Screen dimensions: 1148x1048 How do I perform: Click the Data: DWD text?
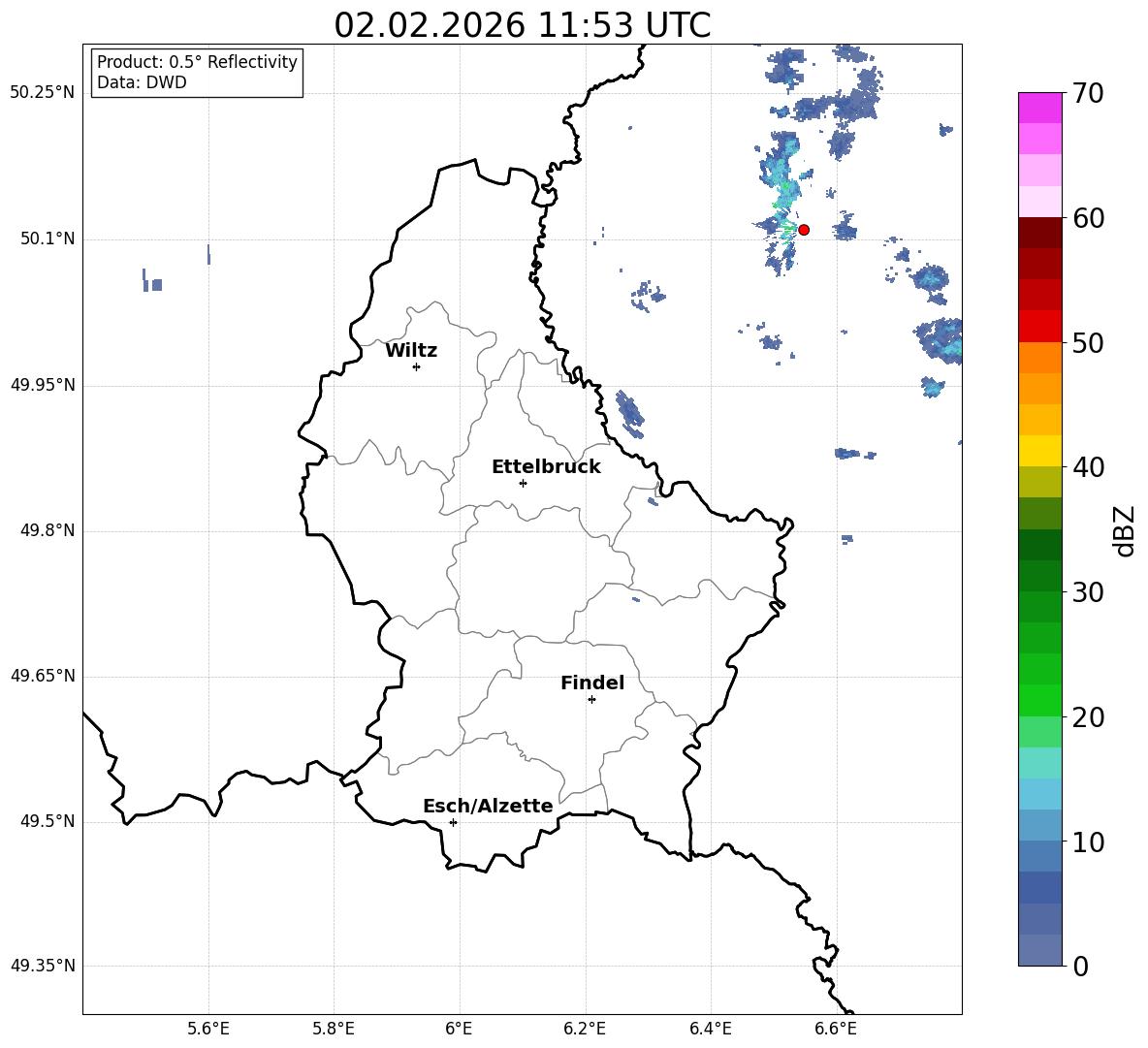click(142, 82)
